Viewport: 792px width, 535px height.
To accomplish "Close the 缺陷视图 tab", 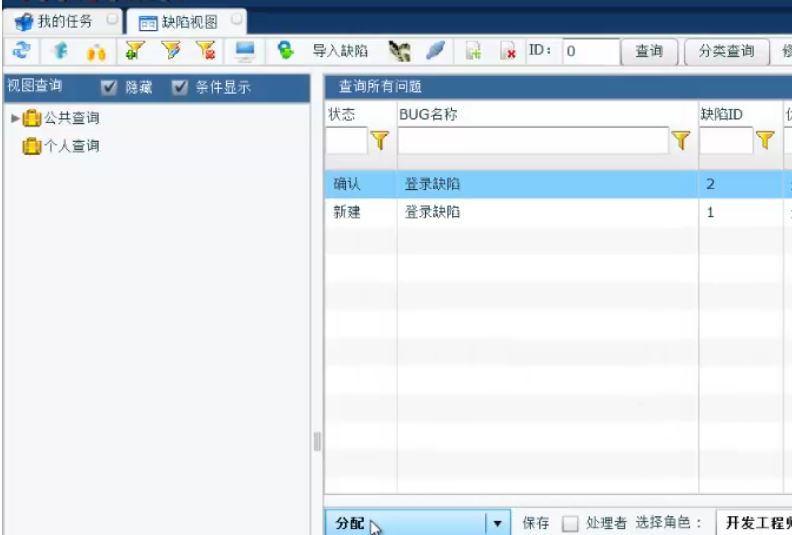I will point(236,20).
